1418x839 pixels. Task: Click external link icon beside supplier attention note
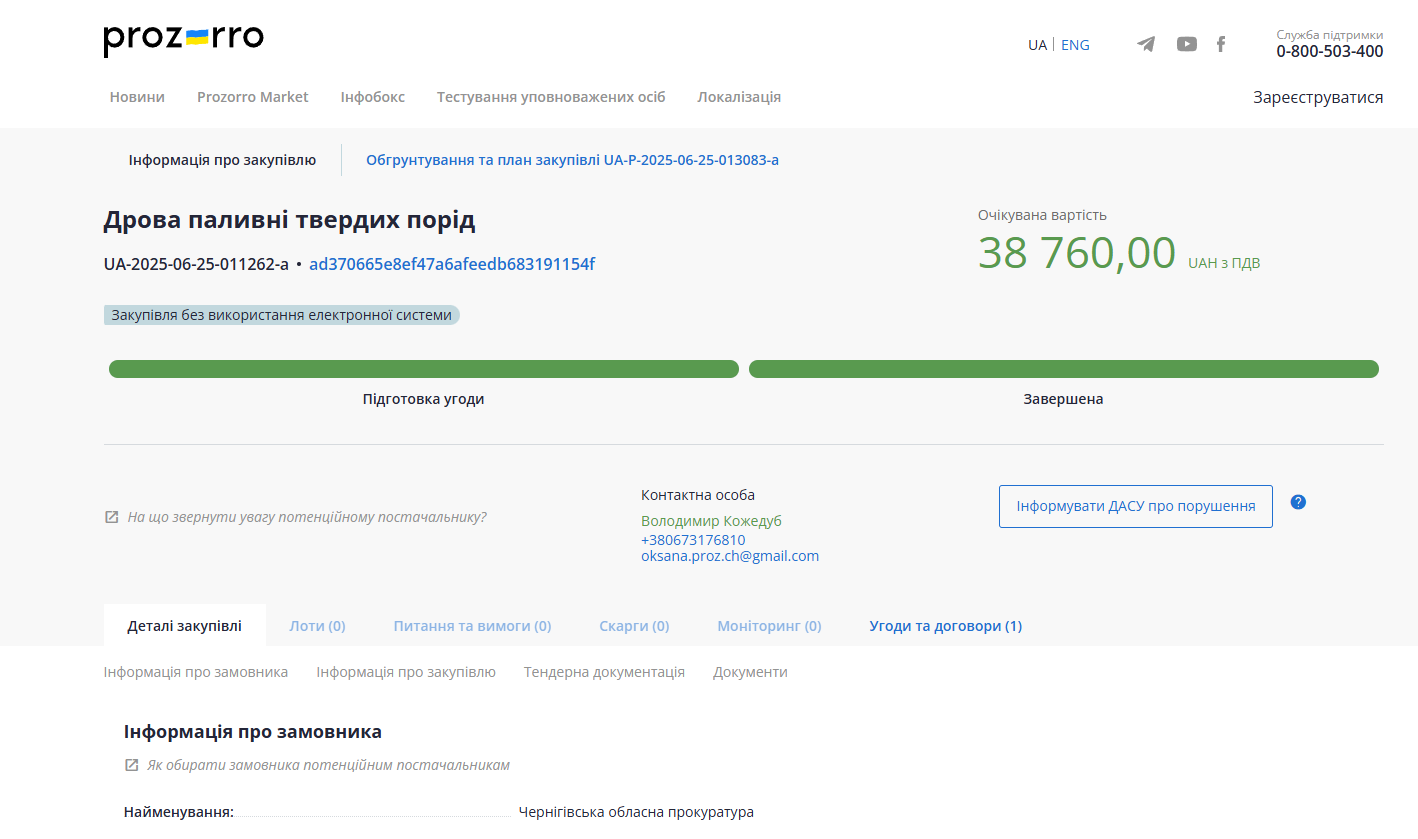[x=112, y=518]
